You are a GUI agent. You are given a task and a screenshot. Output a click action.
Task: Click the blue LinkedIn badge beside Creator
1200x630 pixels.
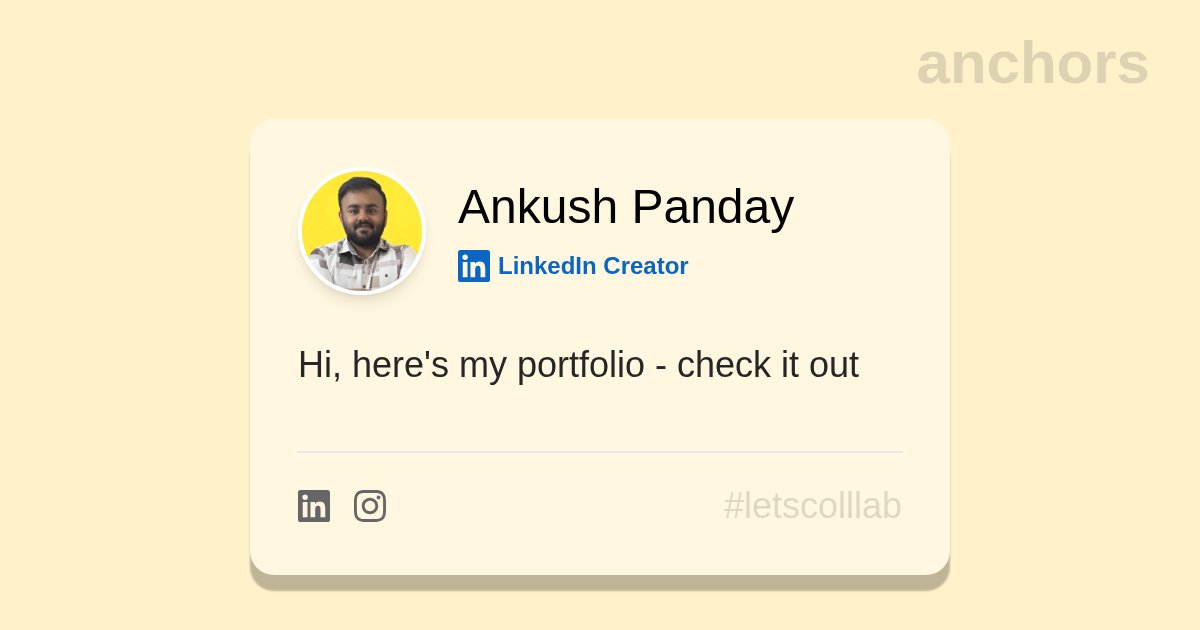coord(474,266)
